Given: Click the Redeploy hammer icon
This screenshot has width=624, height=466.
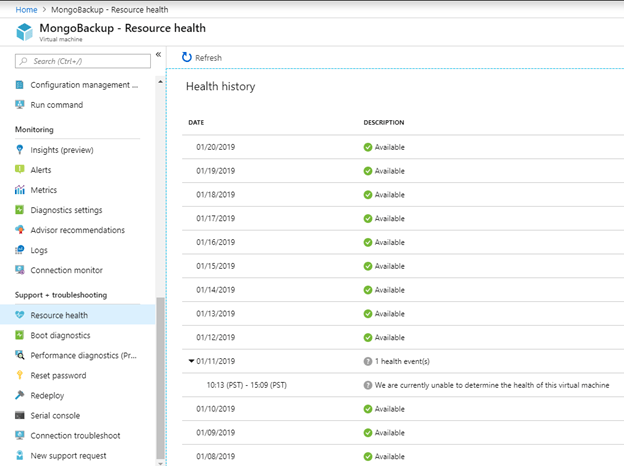Looking at the screenshot, I should (x=20, y=395).
